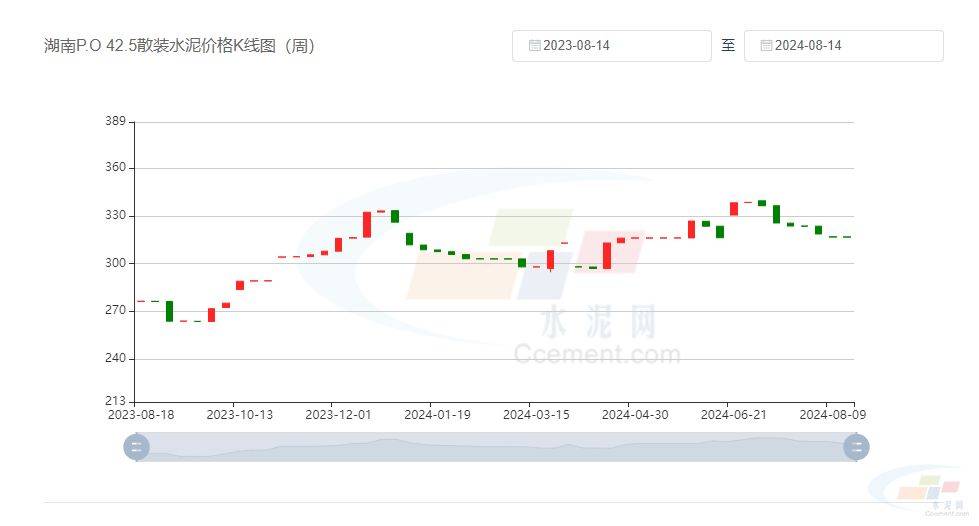Click the data zoom range bar below chart

click(496, 447)
